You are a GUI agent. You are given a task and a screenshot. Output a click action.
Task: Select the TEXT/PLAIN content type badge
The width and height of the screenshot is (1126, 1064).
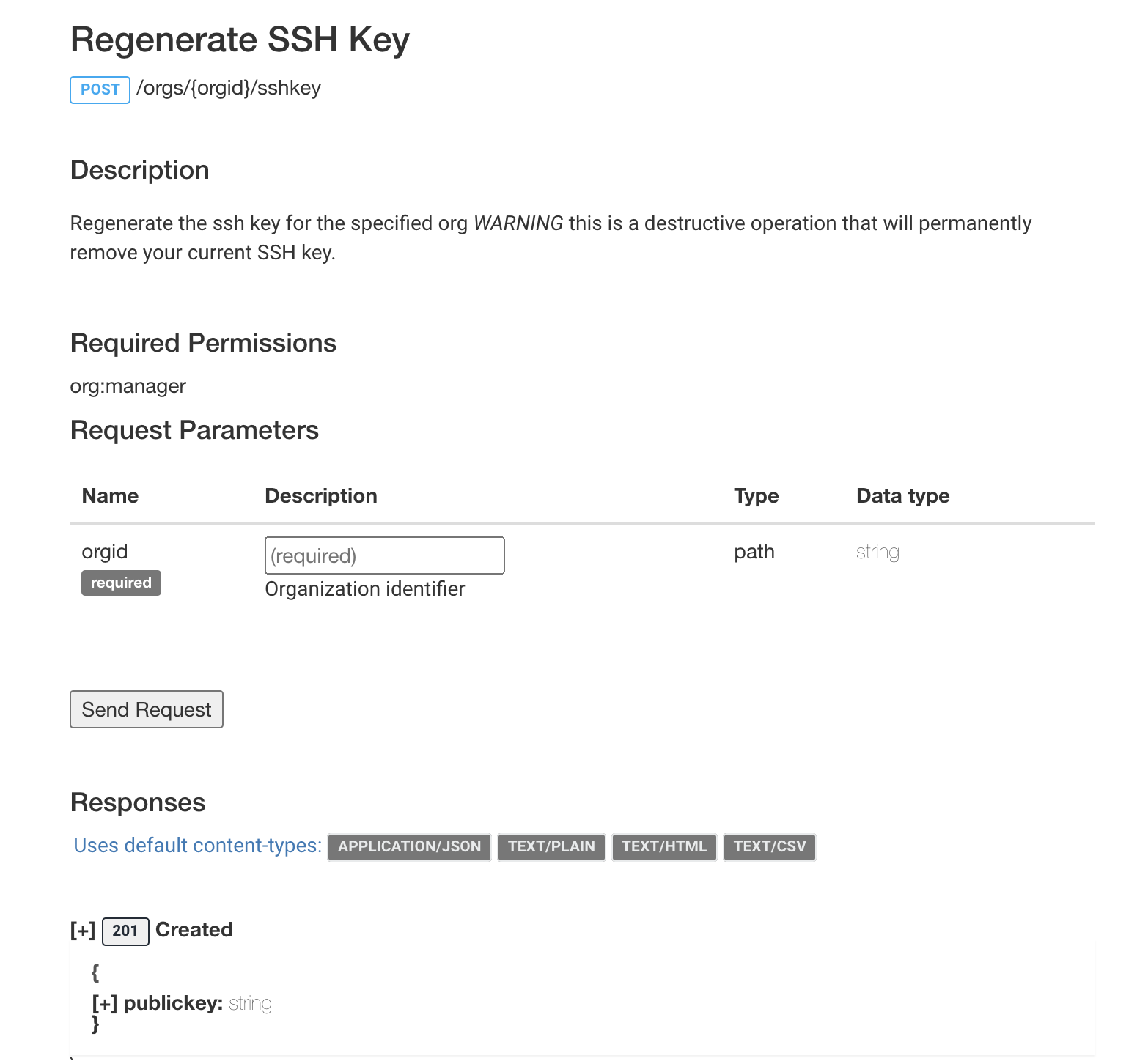(x=551, y=846)
